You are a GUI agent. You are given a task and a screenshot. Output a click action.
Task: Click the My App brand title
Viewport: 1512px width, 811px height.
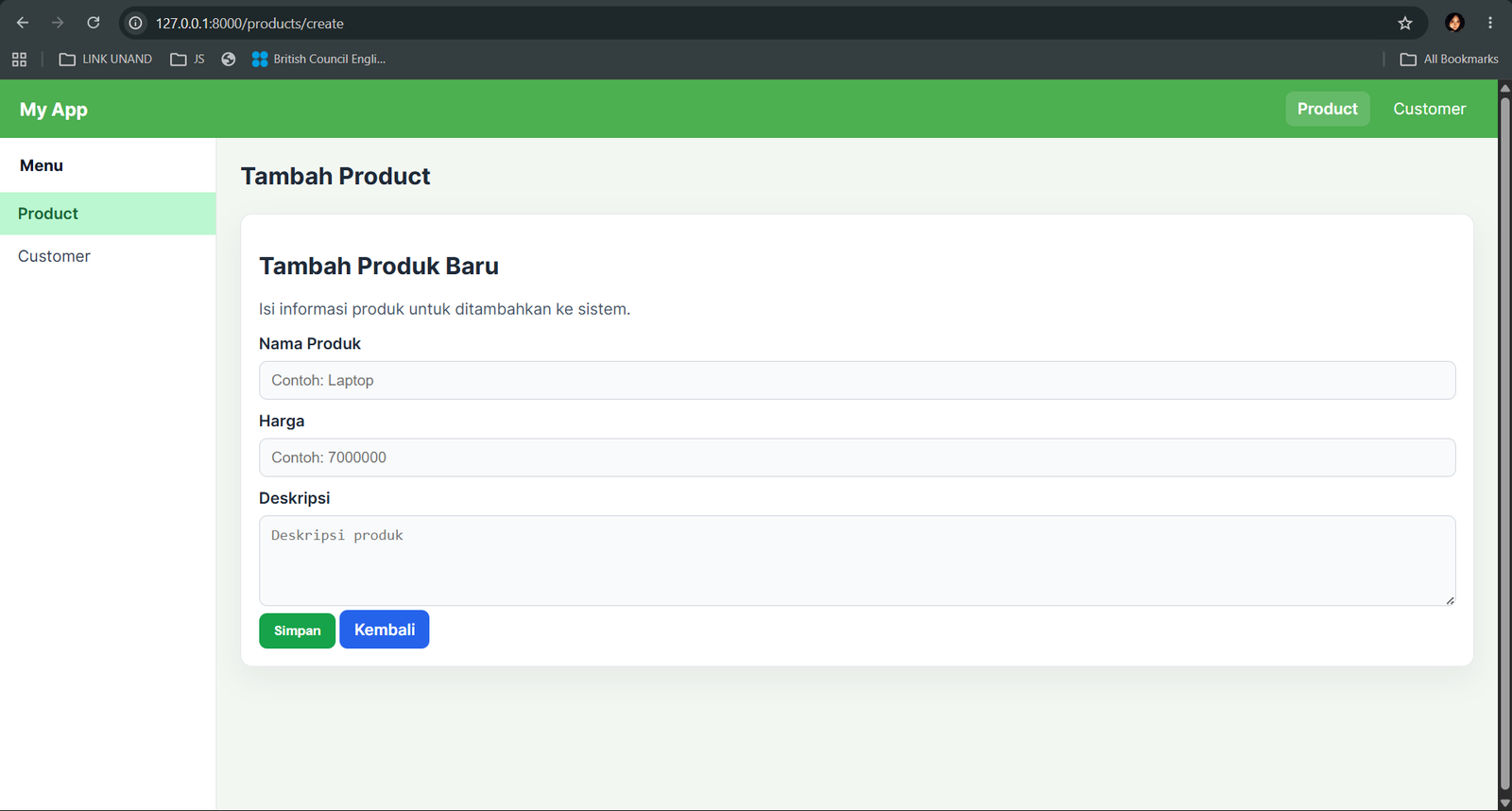point(54,110)
